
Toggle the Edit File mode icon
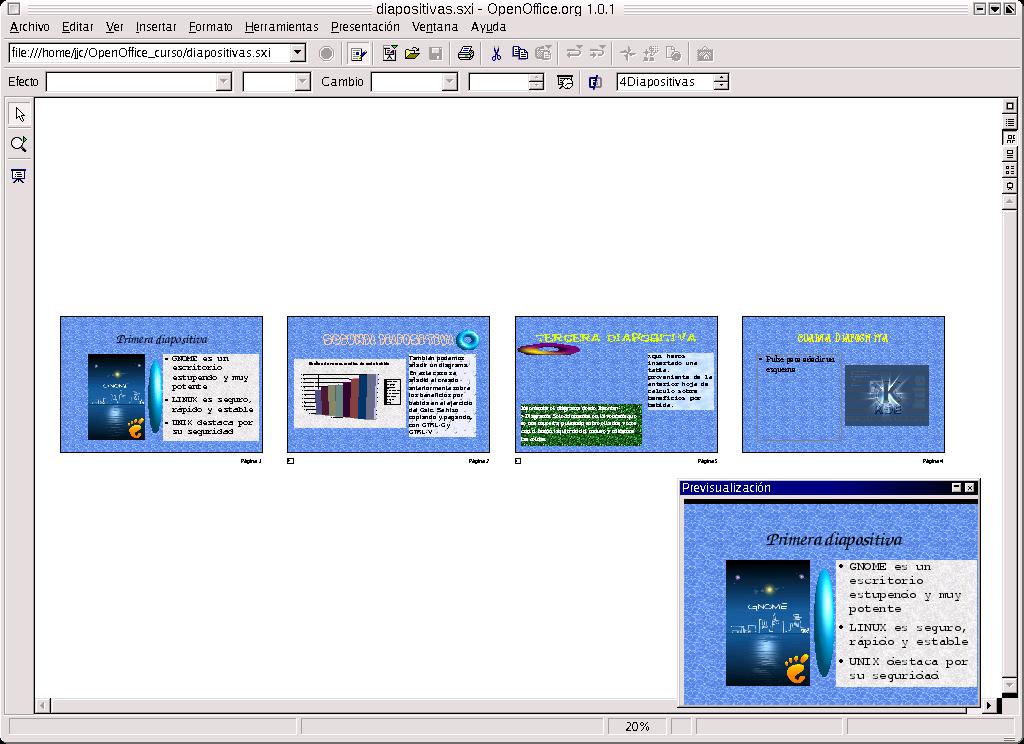[358, 53]
